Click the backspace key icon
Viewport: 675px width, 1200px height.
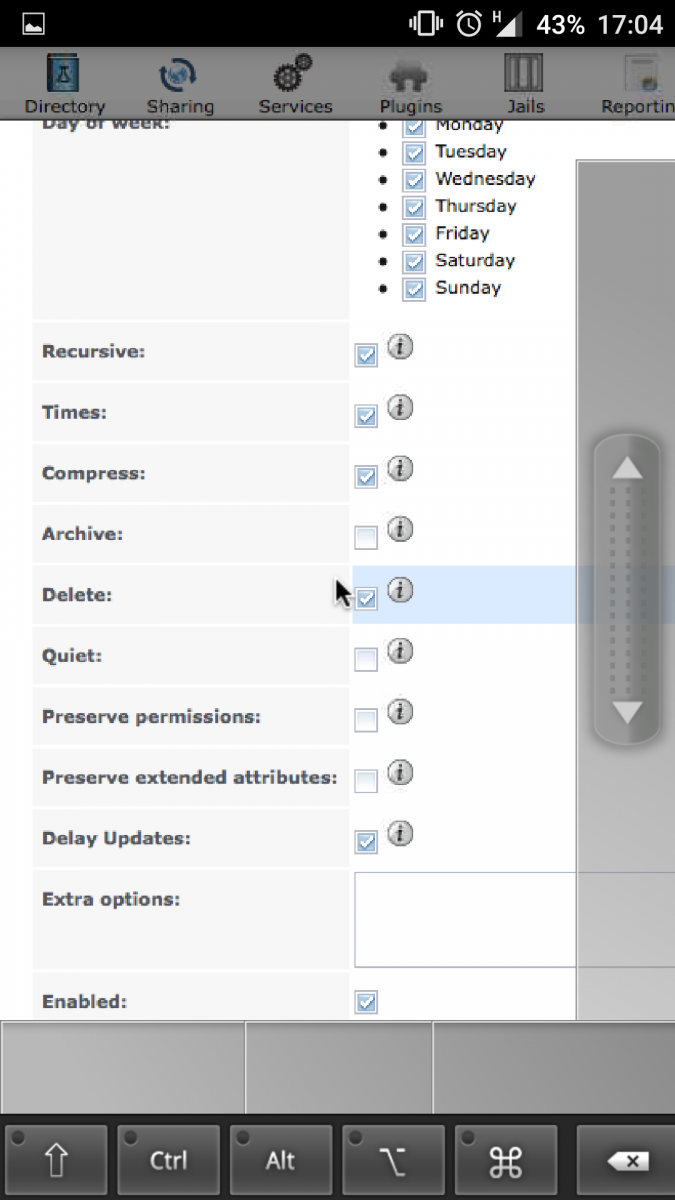(x=627, y=1161)
